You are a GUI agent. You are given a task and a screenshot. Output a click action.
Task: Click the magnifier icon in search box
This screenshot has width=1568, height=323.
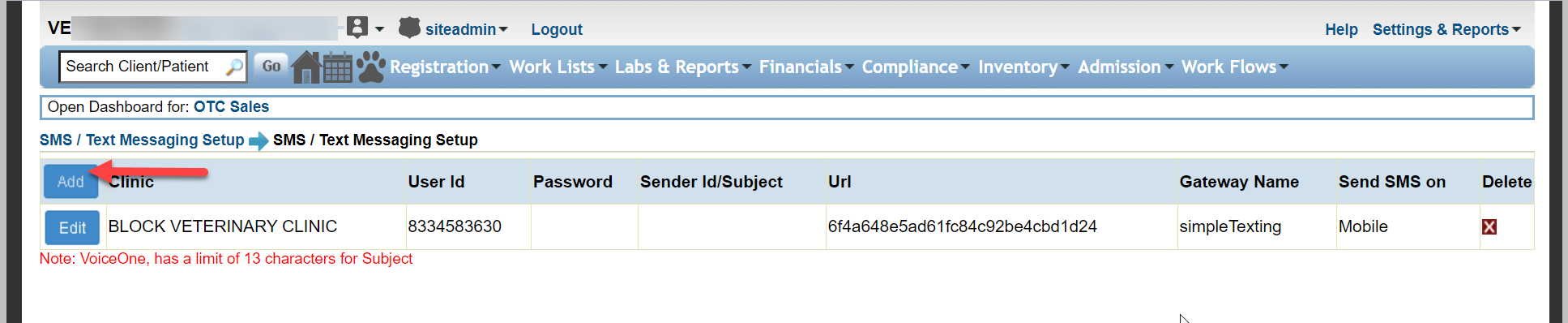234,67
